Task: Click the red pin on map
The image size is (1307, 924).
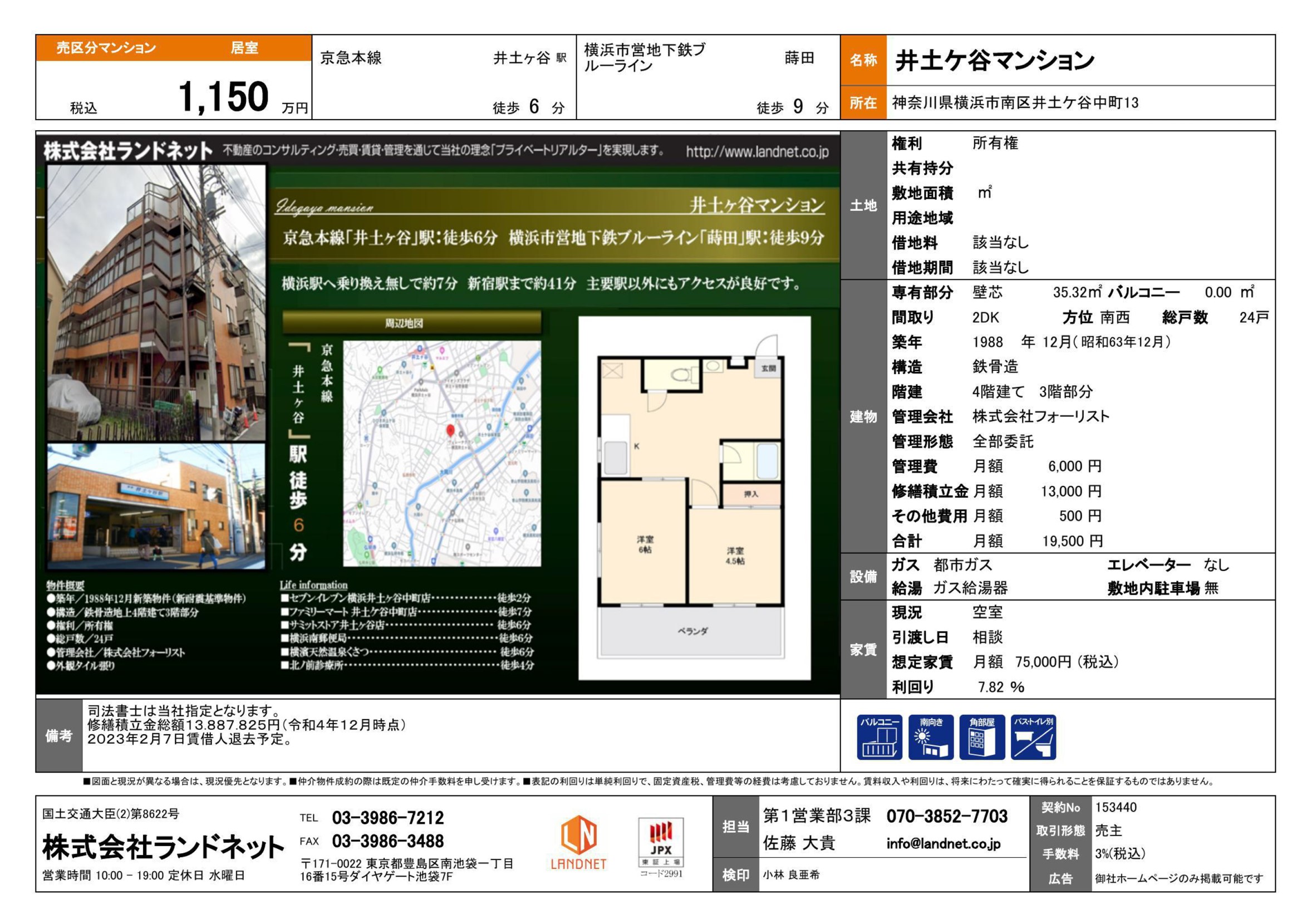Action: pos(450,430)
